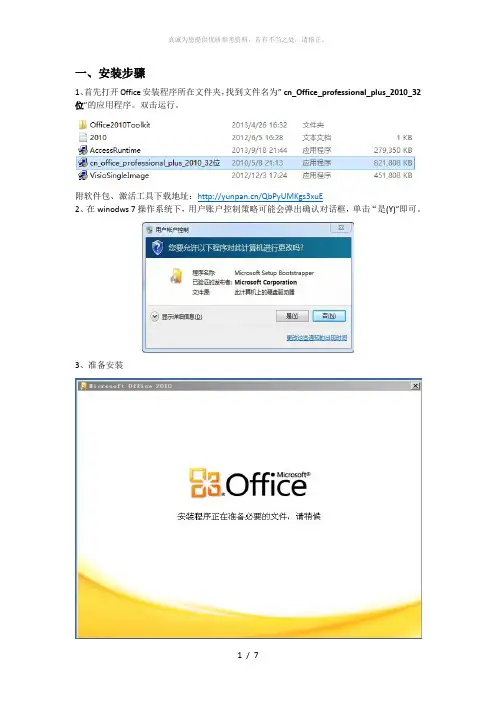Click the VisioSingleImage installer icon
Screen dimensions: 496x702
(82, 175)
